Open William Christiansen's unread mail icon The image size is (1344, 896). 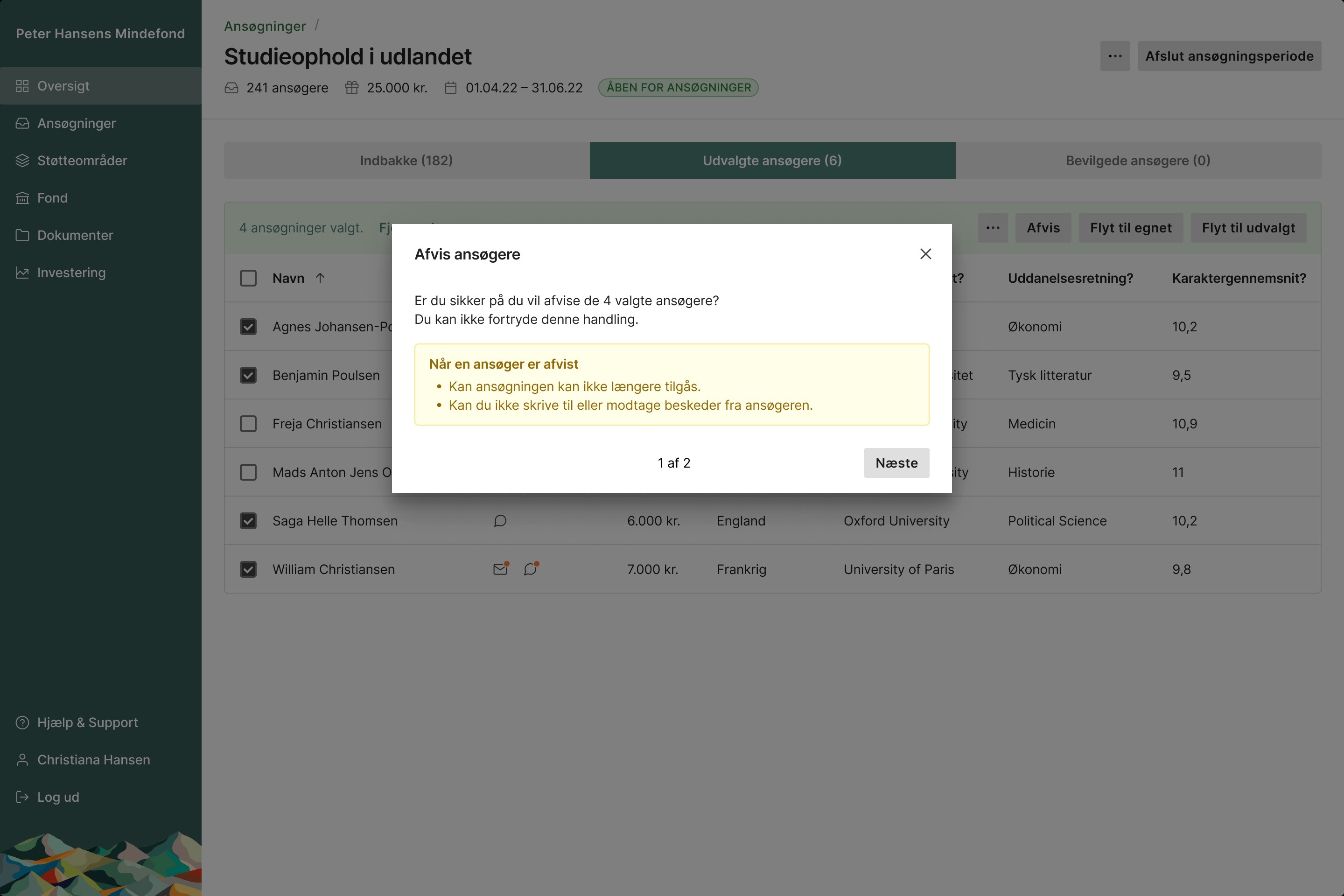(501, 569)
